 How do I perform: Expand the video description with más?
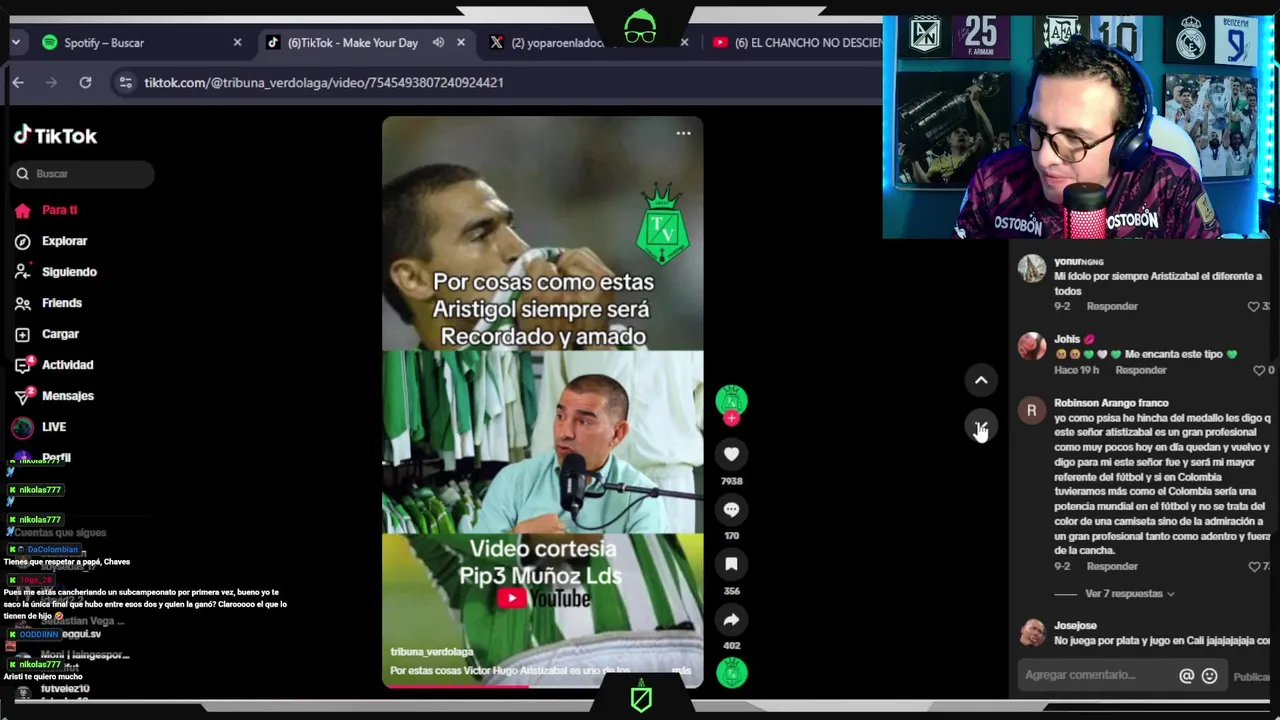click(681, 671)
